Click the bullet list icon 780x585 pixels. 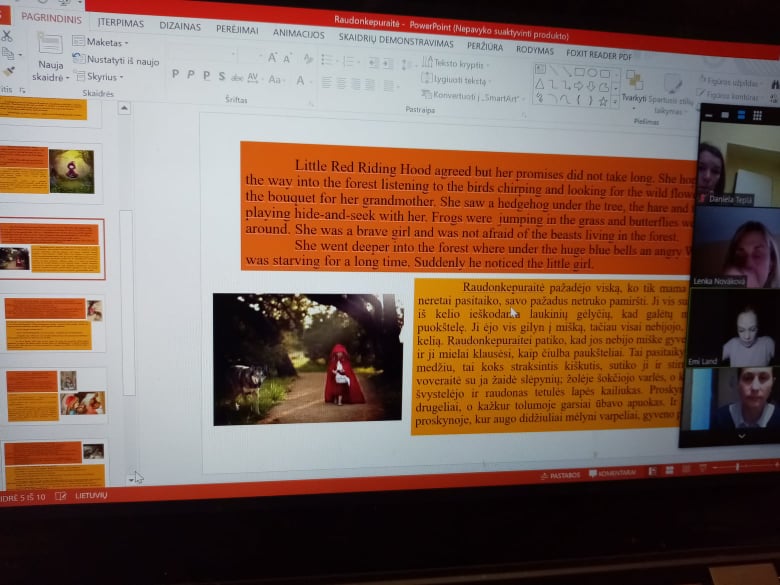tap(328, 60)
